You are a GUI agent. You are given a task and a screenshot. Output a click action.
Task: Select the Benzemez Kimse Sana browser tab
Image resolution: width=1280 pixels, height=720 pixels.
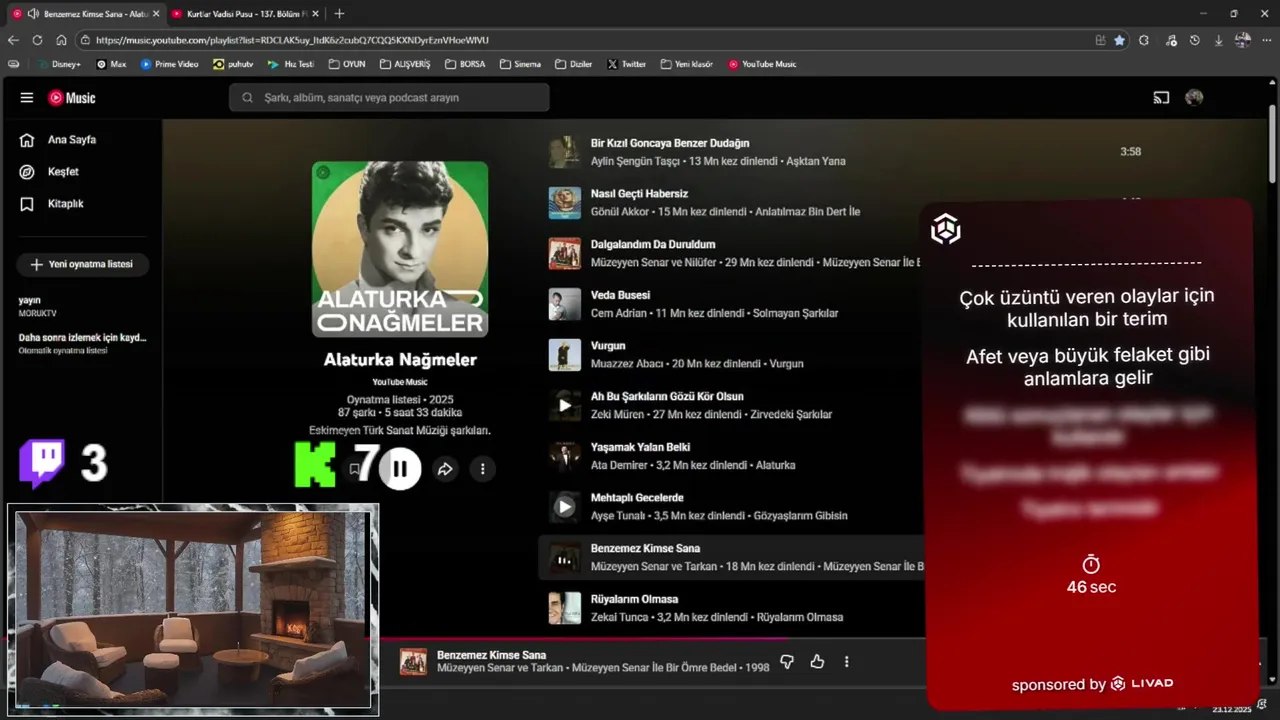(x=85, y=14)
